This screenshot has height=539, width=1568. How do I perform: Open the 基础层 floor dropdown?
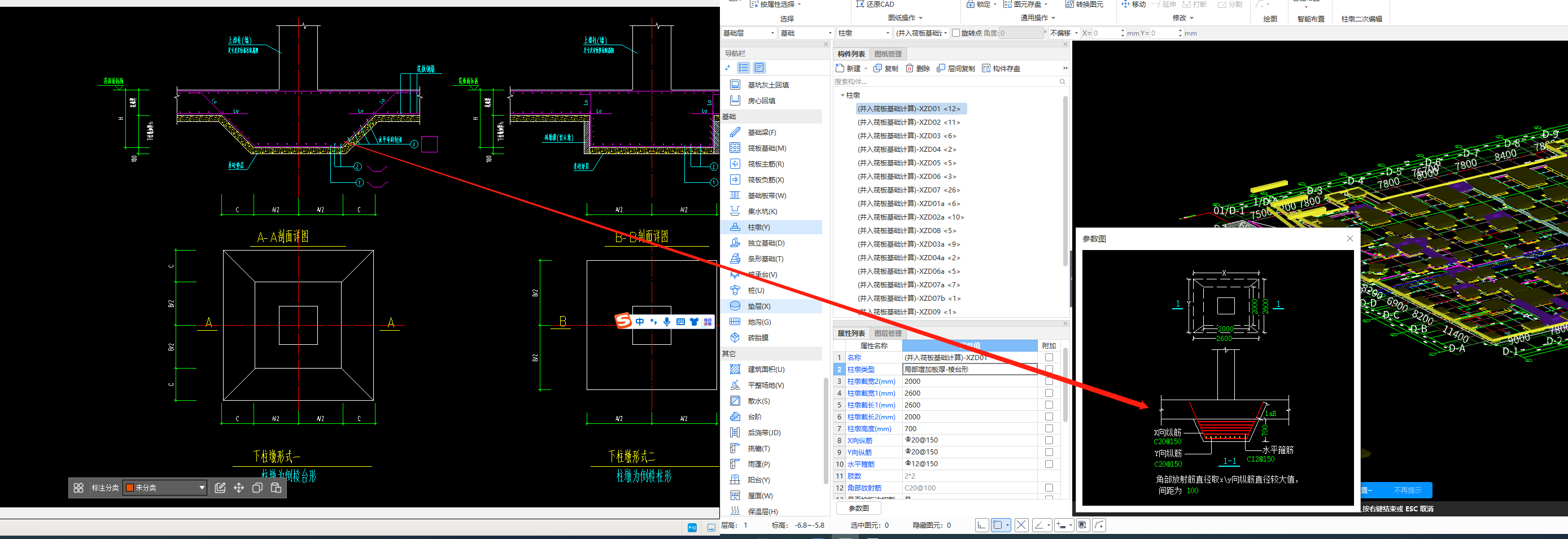(749, 33)
